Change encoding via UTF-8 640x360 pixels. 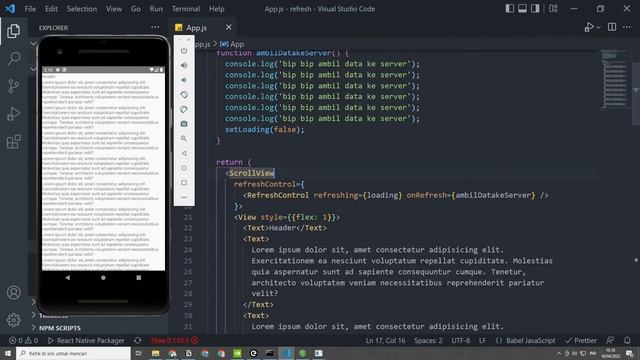click(x=460, y=340)
